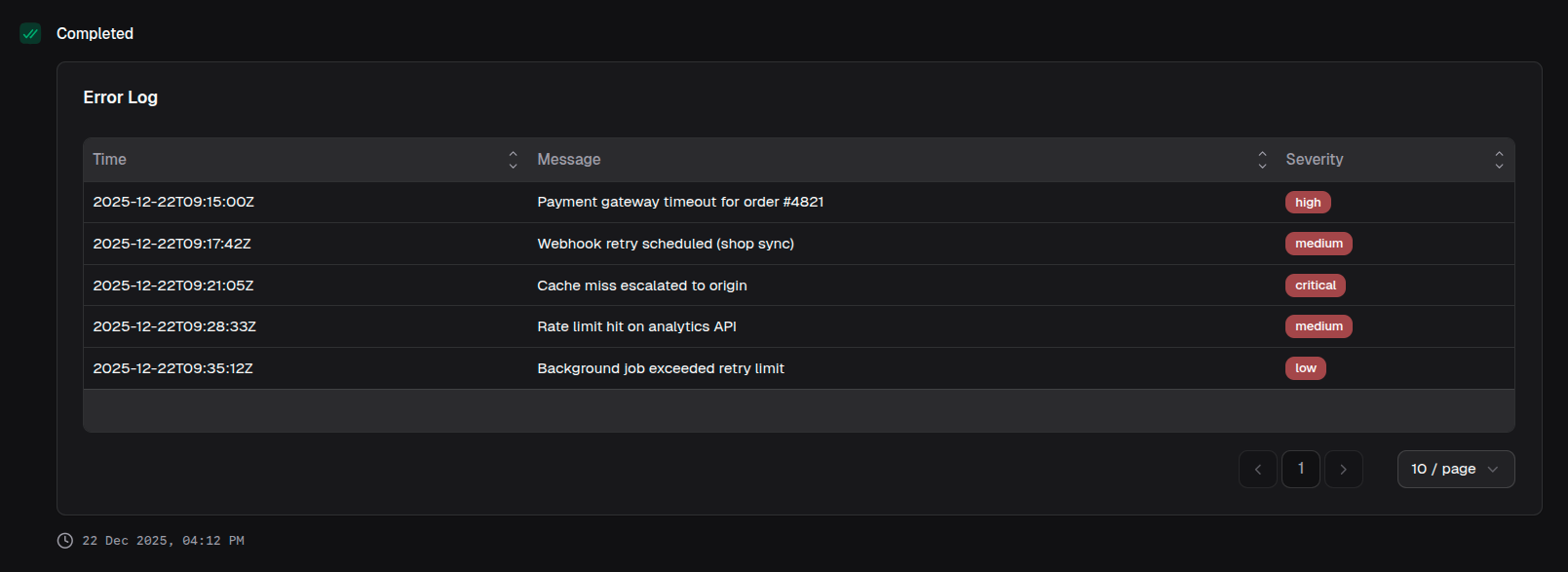Click the critical severity badge
The image size is (1568, 572).
click(x=1315, y=286)
